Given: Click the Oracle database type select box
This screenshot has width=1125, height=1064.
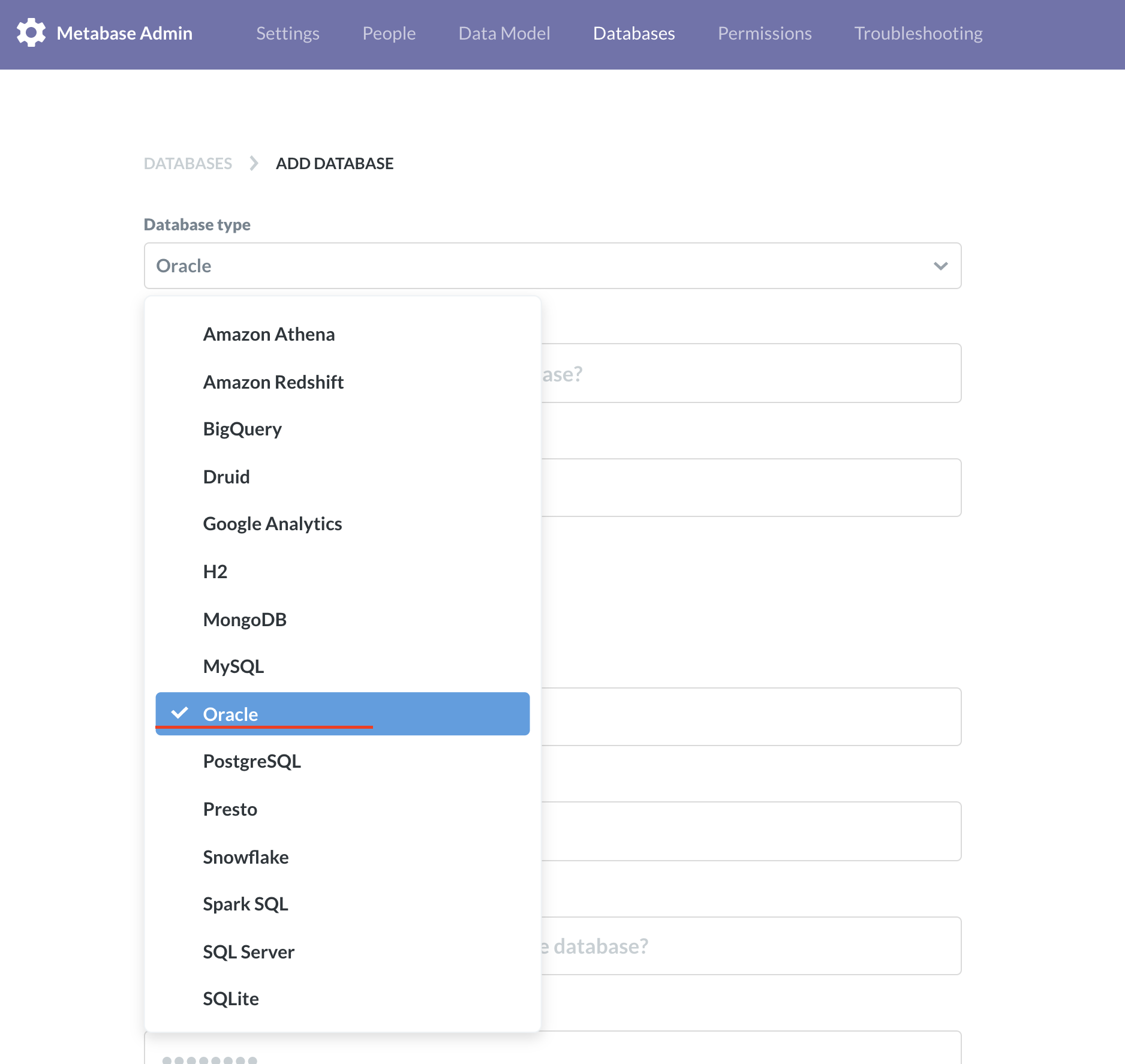Looking at the screenshot, I should click(552, 266).
